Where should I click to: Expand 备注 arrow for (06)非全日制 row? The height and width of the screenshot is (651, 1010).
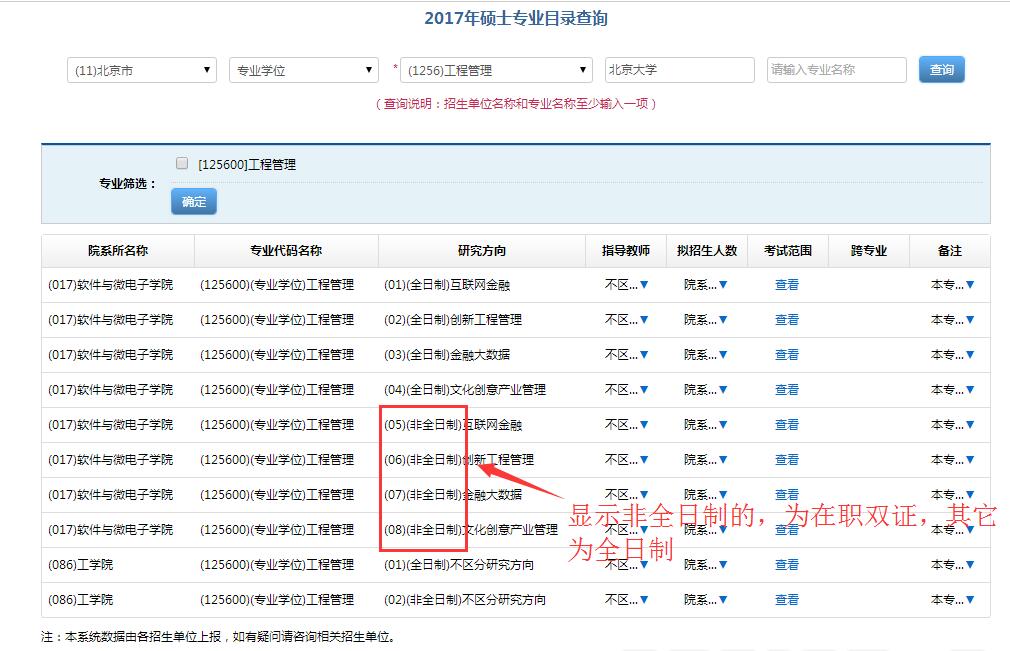[x=969, y=460]
